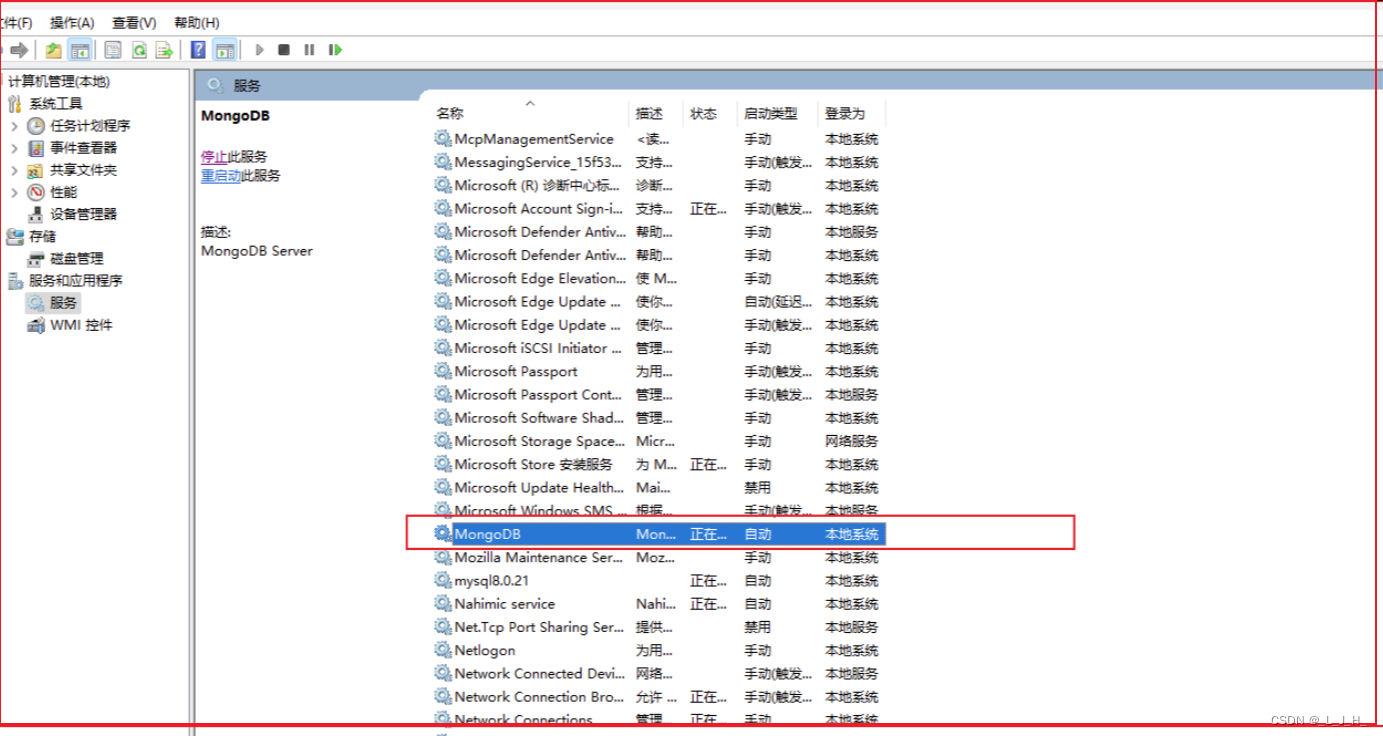
Task: Click the export list toolbar icon
Action: click(165, 50)
